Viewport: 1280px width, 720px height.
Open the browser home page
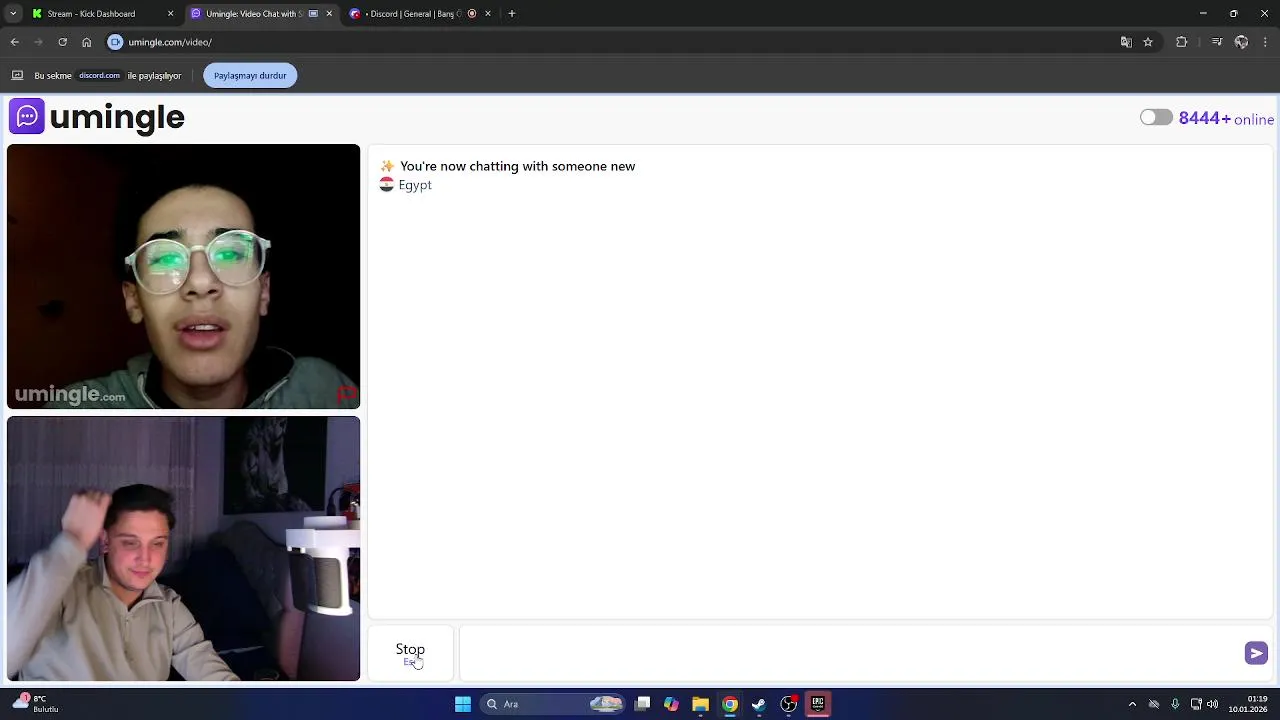87,42
